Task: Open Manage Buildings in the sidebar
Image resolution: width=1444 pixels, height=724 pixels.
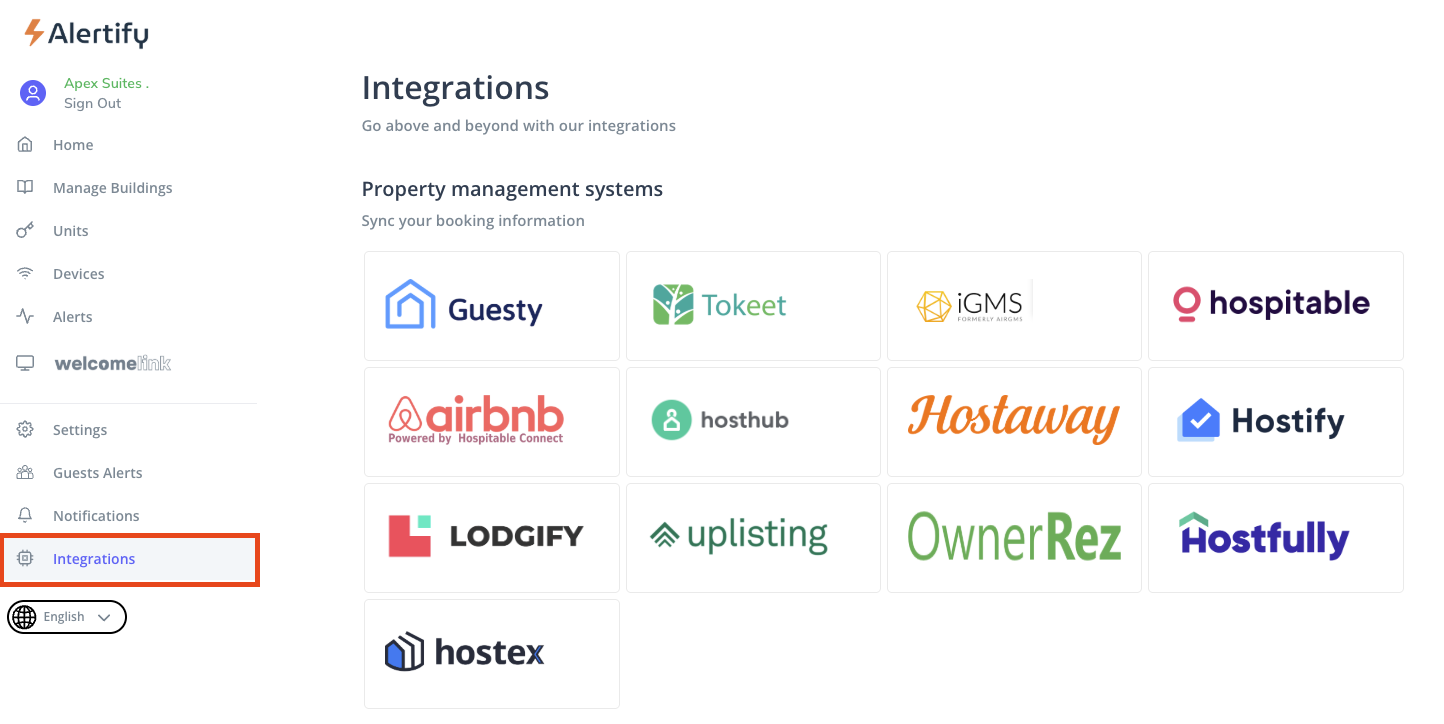Action: [112, 188]
